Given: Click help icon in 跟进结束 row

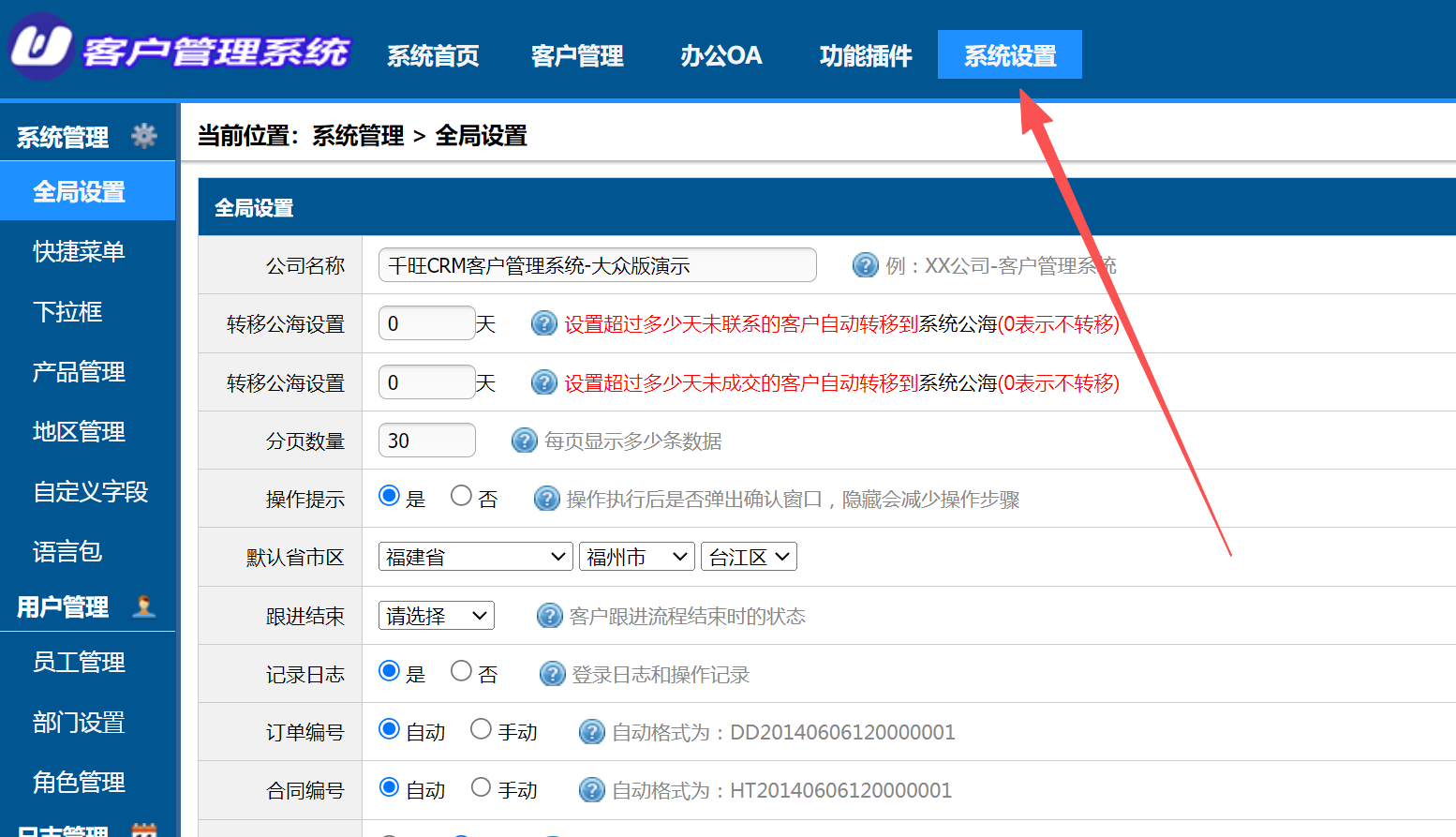Looking at the screenshot, I should click(x=549, y=616).
